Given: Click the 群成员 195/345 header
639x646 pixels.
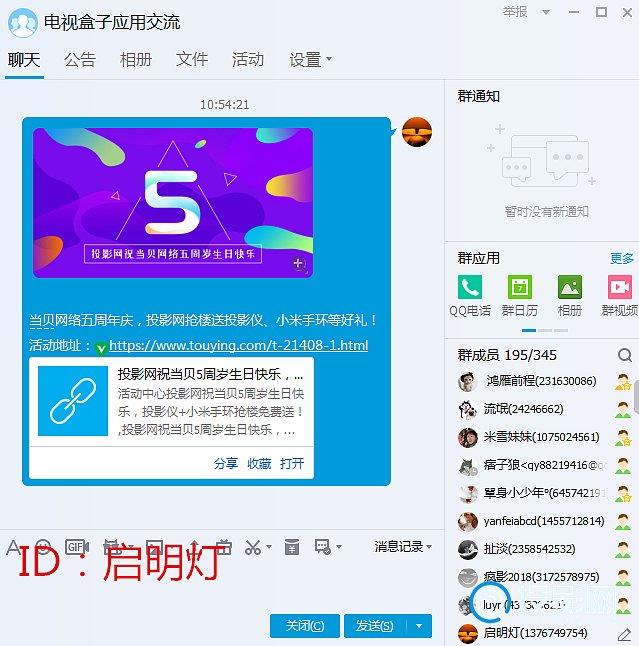Looking at the screenshot, I should tap(507, 355).
